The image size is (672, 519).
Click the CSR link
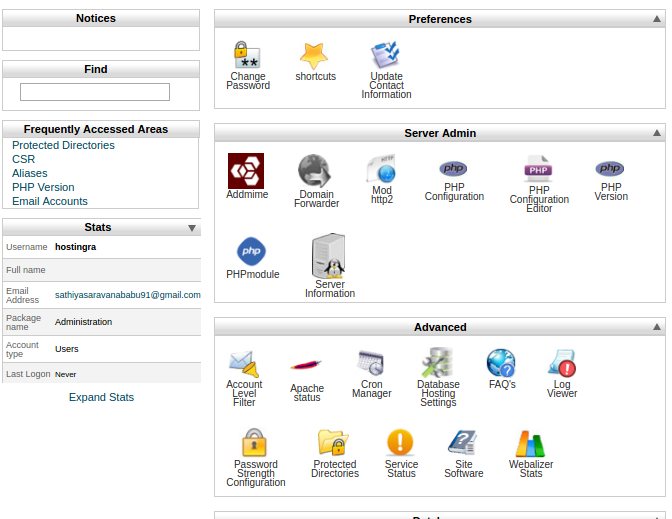click(24, 159)
